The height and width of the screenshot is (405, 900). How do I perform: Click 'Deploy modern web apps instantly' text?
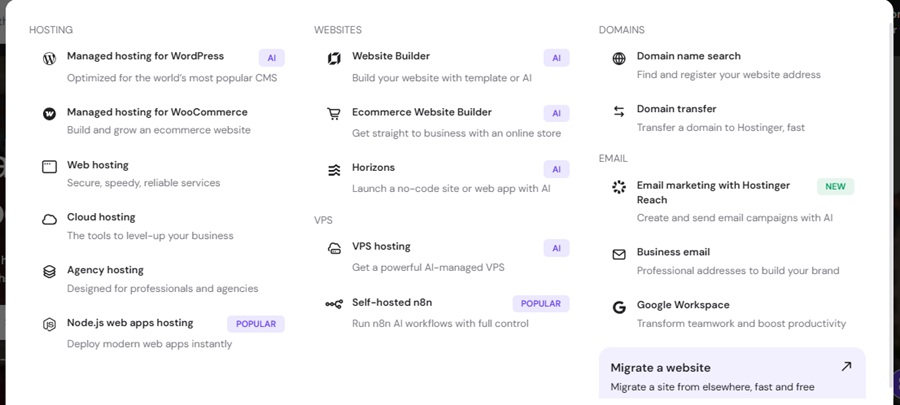[x=150, y=344]
